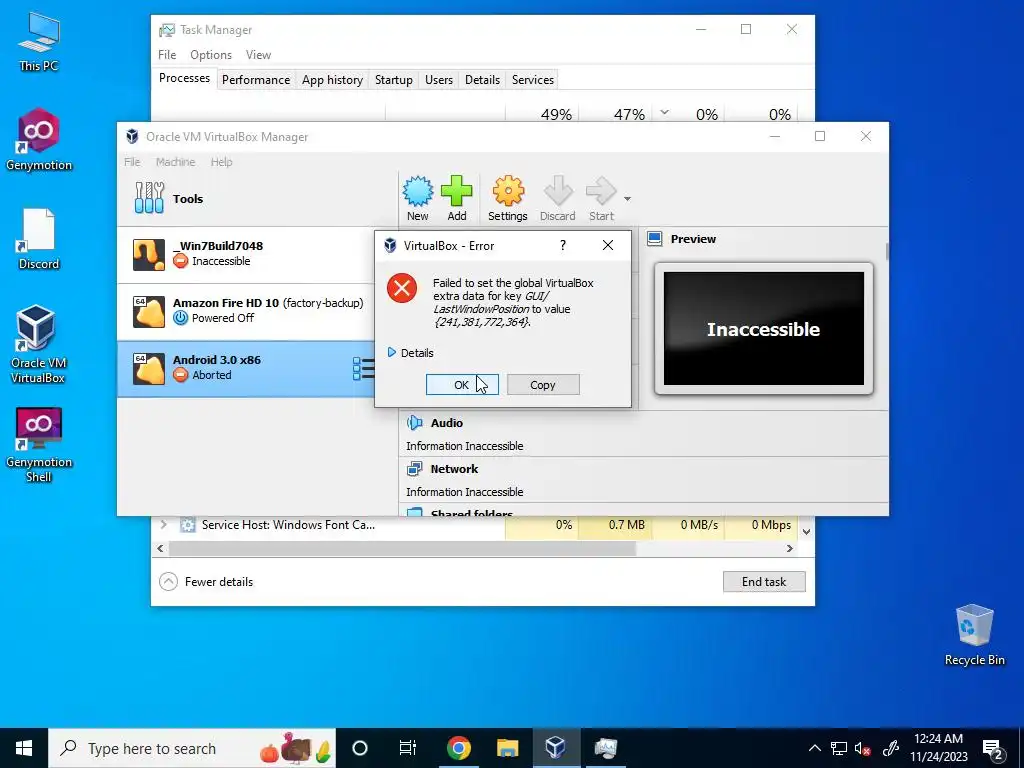1024x768 pixels.
Task: Expand Details in the error dialog
Action: [x=410, y=353]
